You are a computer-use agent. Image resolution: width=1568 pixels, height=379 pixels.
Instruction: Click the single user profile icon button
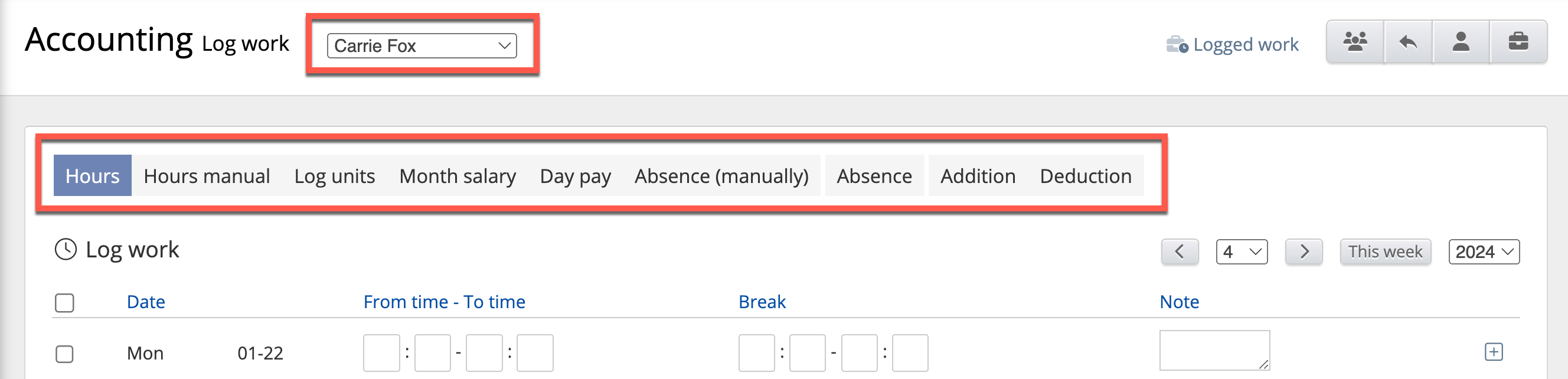tap(1461, 42)
